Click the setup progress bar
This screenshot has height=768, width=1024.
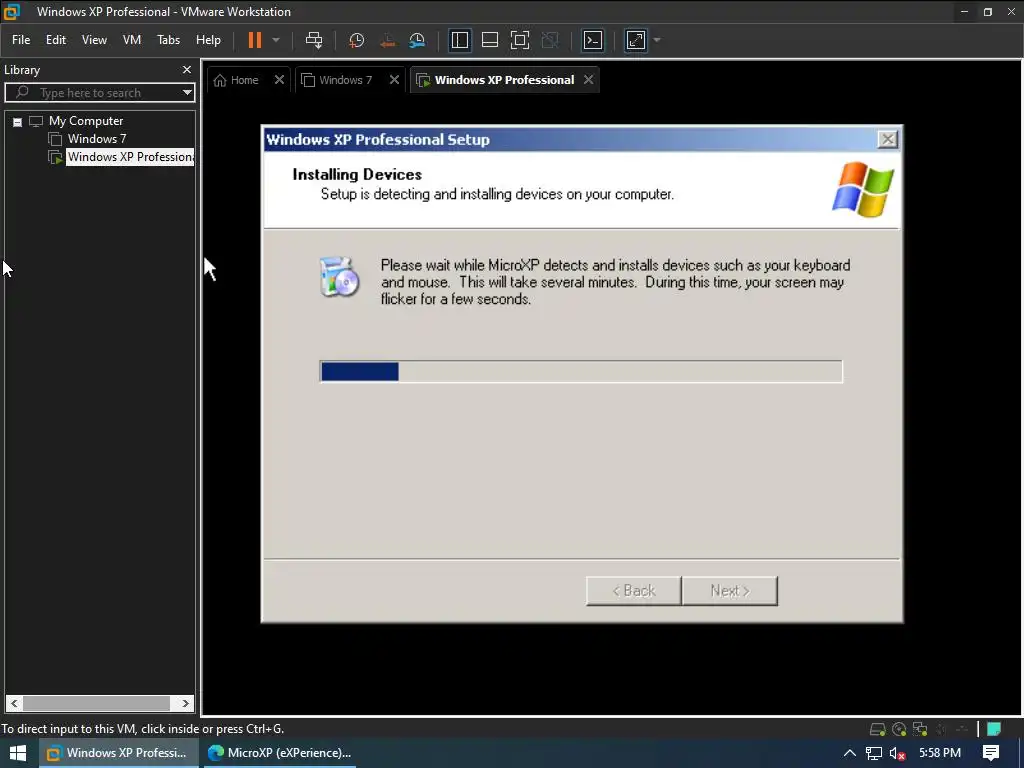[581, 372]
